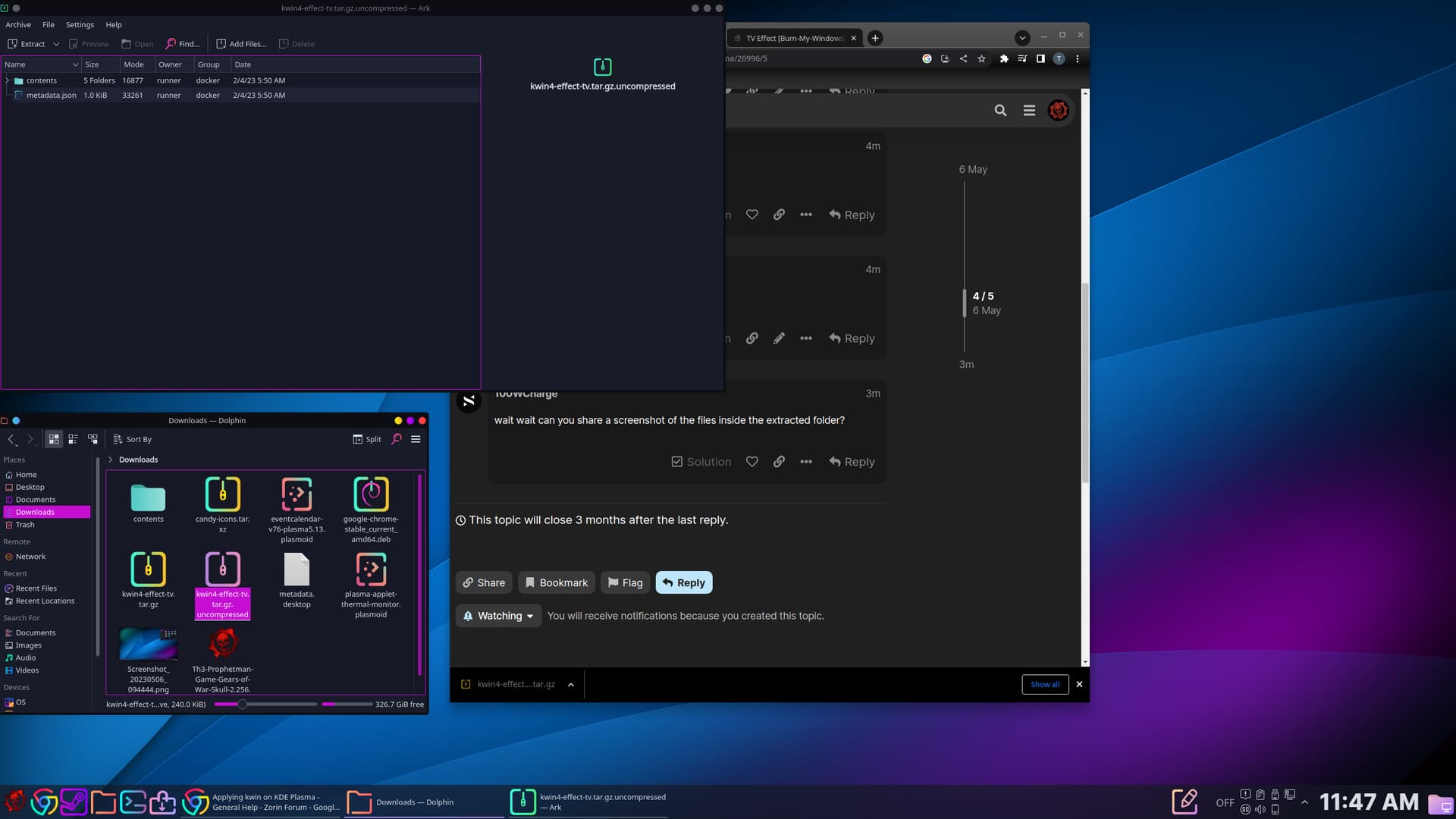
Task: Select plasma-applet-thermal-monitor plasmoid file
Action: [371, 584]
